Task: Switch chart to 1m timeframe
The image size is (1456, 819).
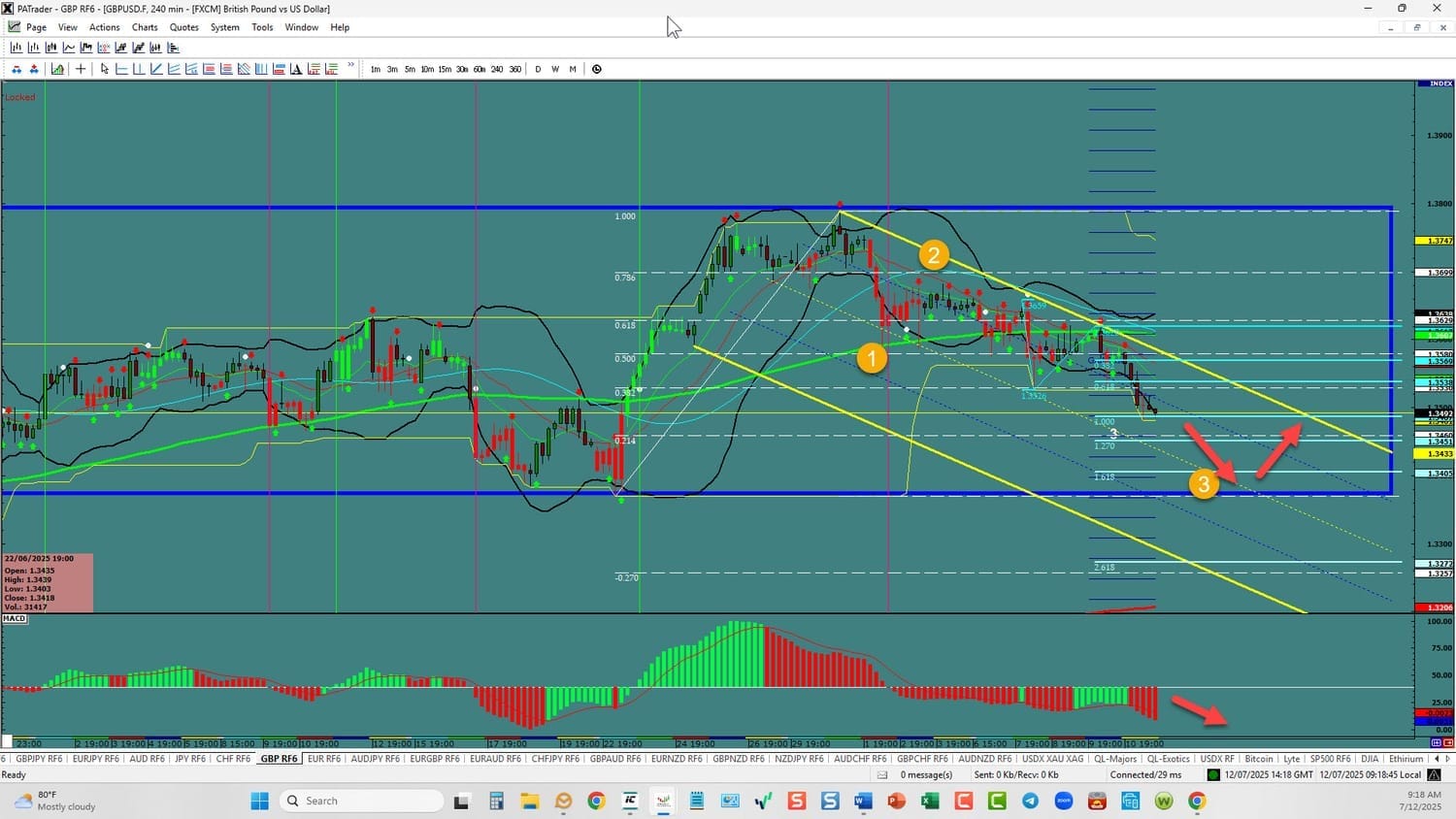Action: (x=376, y=69)
